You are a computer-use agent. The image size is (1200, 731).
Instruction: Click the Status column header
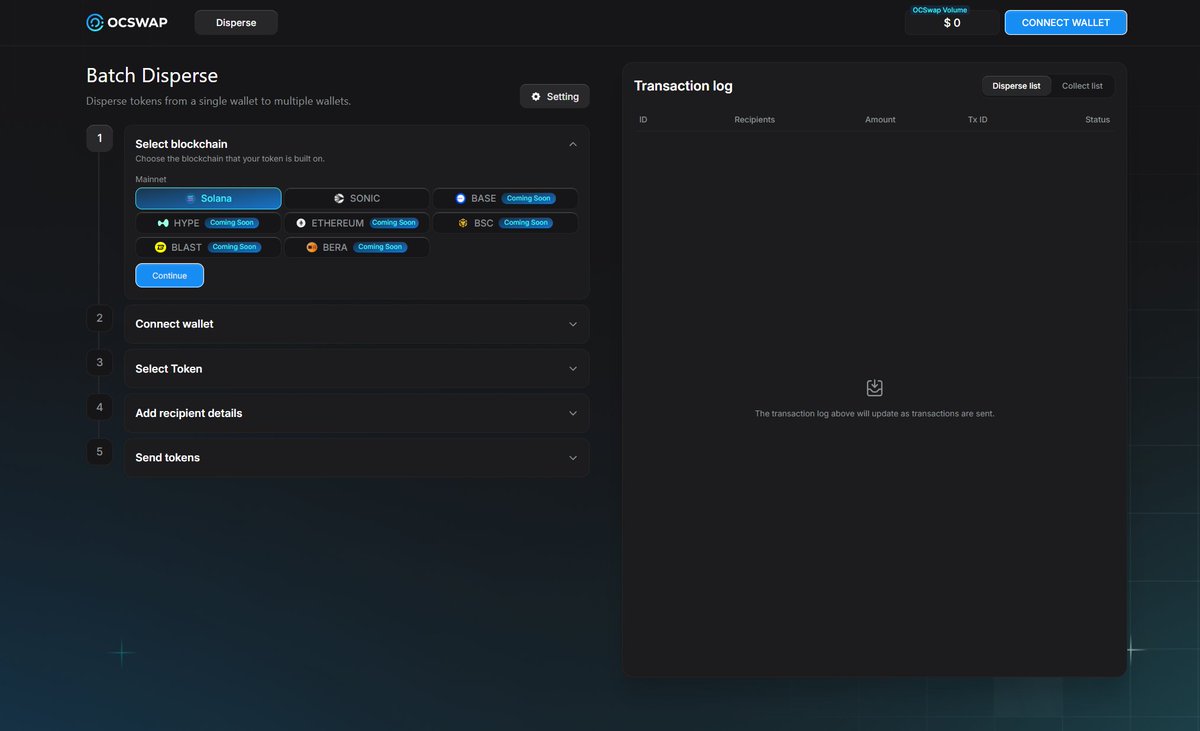[1097, 119]
